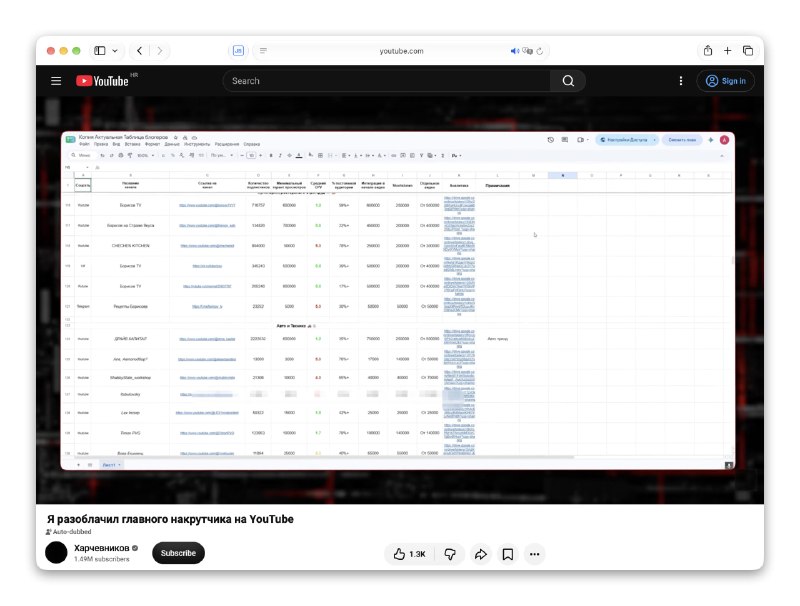800x606 pixels.
Task: Click the YouTube Search field
Action: 387,81
